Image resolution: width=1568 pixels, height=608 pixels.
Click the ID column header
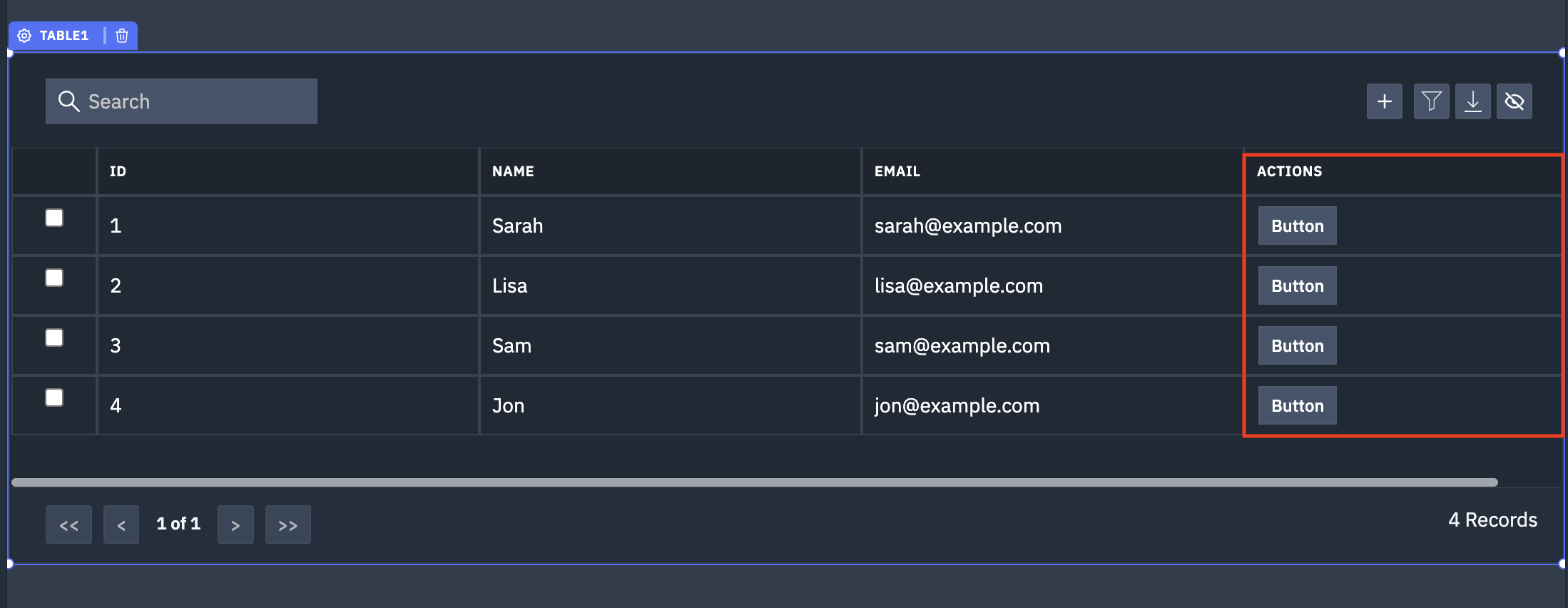(118, 171)
